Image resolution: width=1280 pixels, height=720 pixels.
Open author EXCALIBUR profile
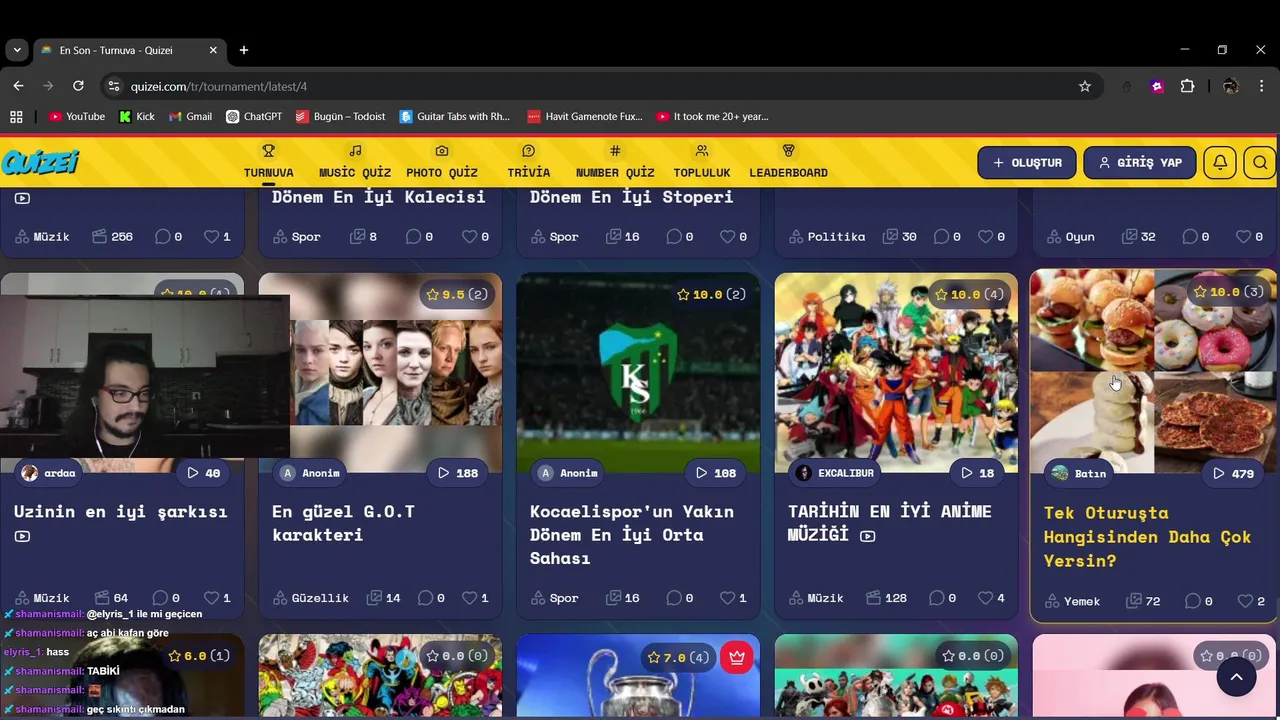point(834,473)
